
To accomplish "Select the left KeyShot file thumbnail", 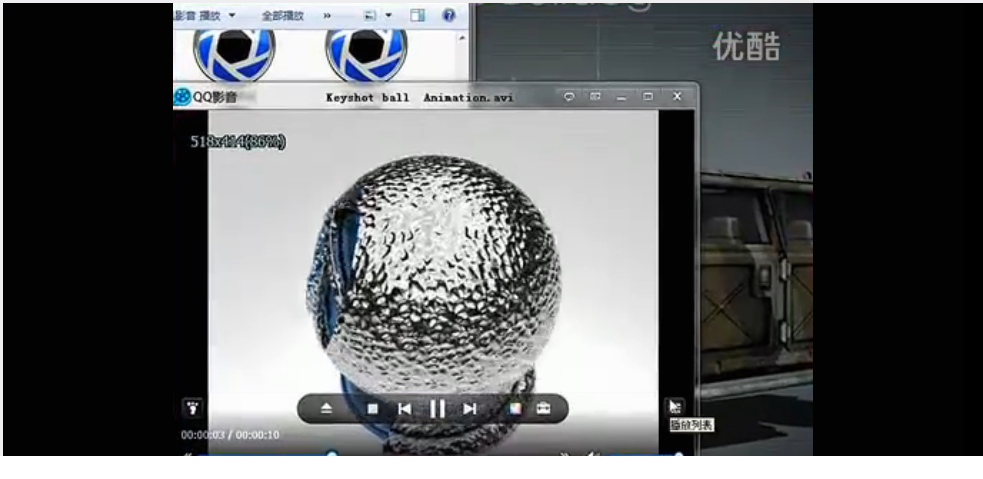I will pyautogui.click(x=234, y=55).
